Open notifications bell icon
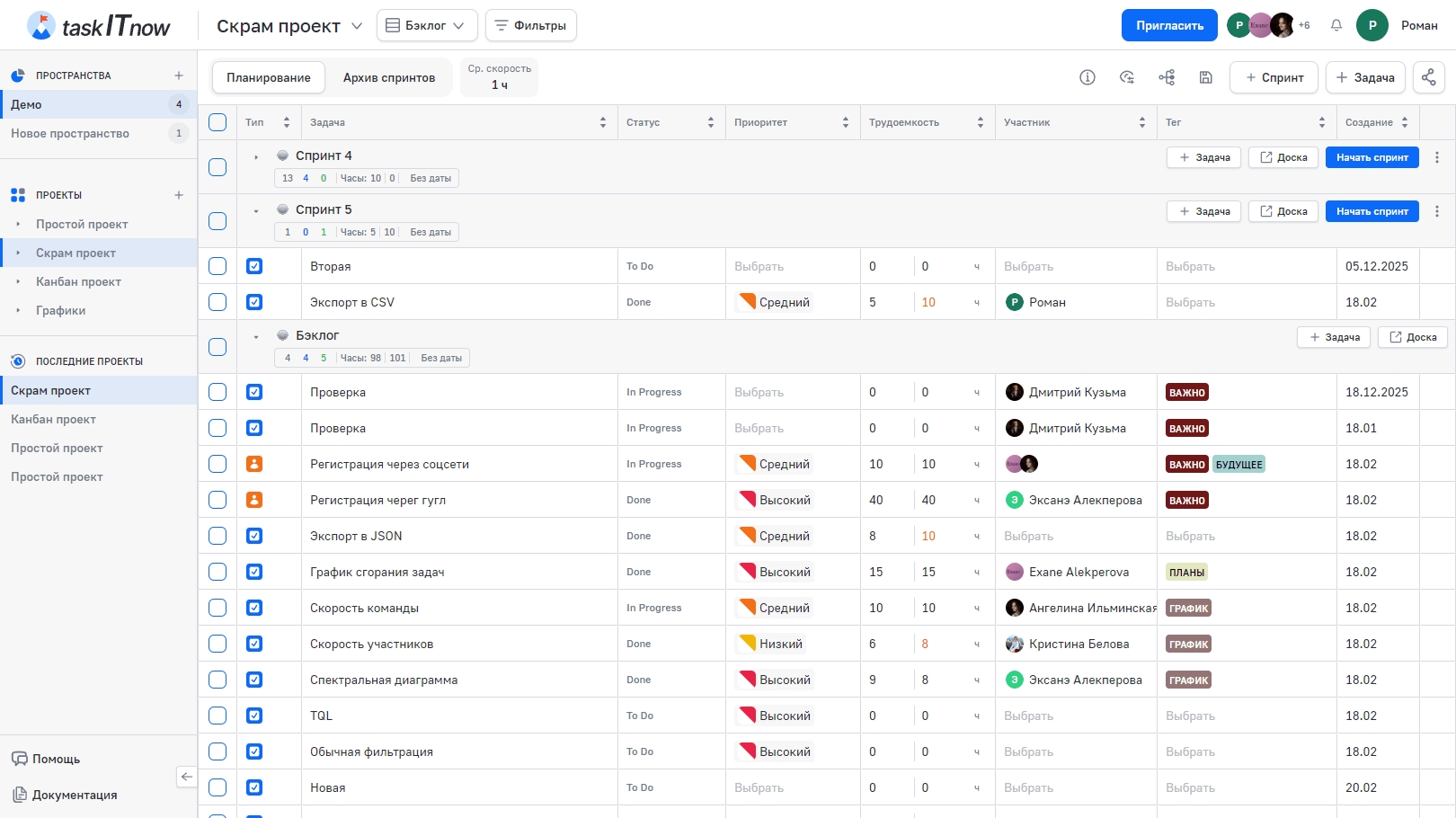 point(1336,25)
